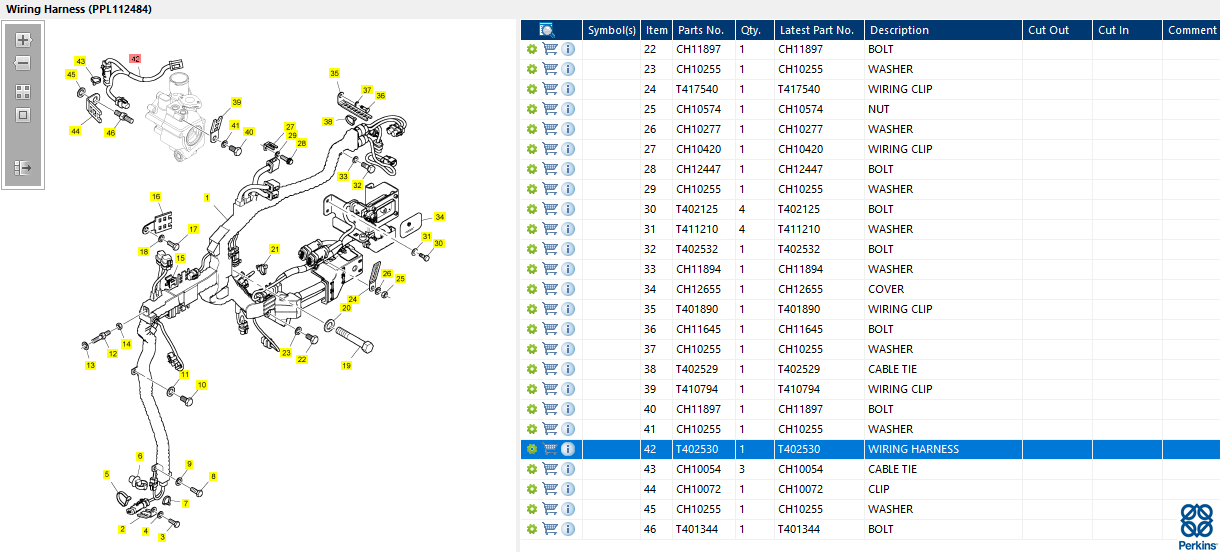Show info for item 34 COVER

568,289
